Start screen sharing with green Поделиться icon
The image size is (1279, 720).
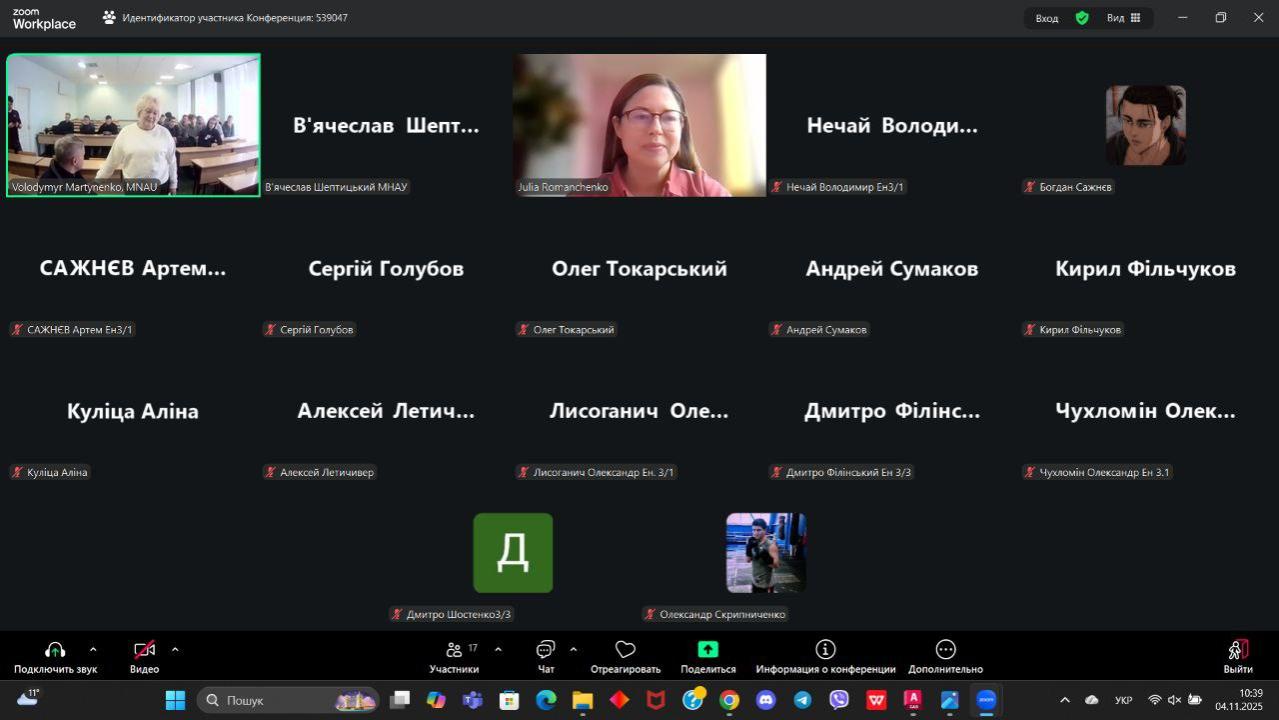(707, 649)
